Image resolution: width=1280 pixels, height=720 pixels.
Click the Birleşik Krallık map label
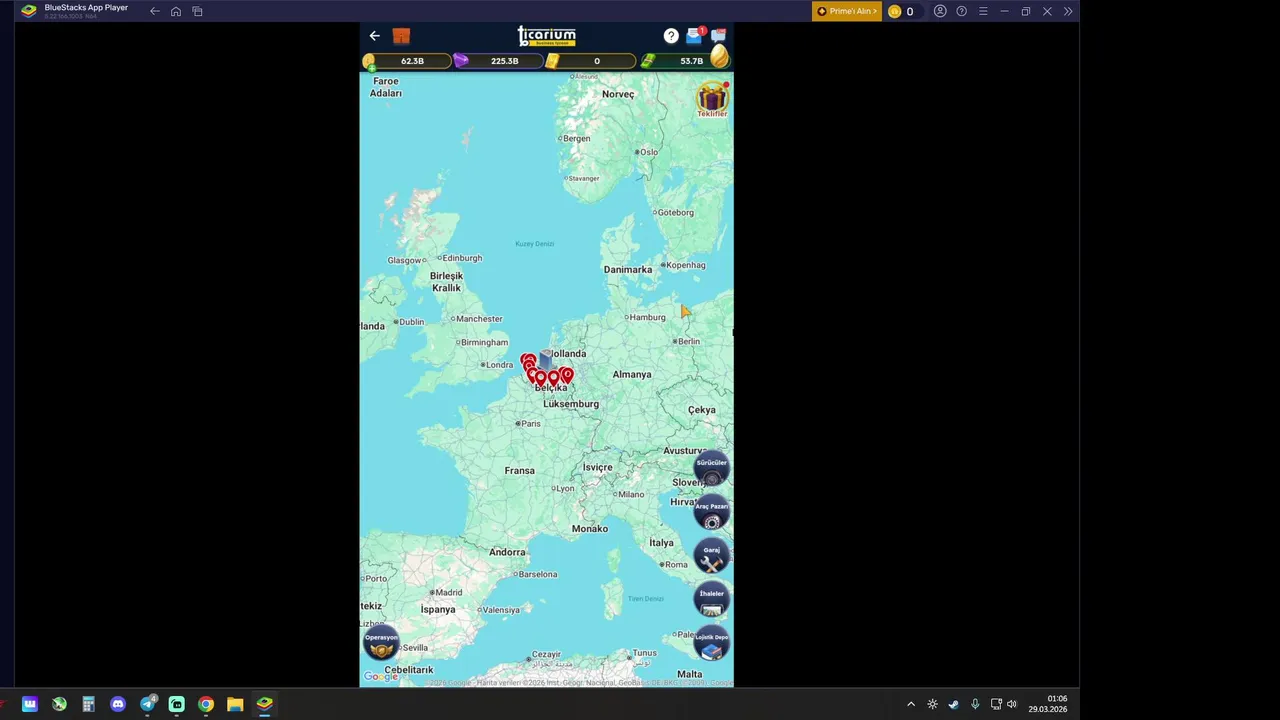446,282
